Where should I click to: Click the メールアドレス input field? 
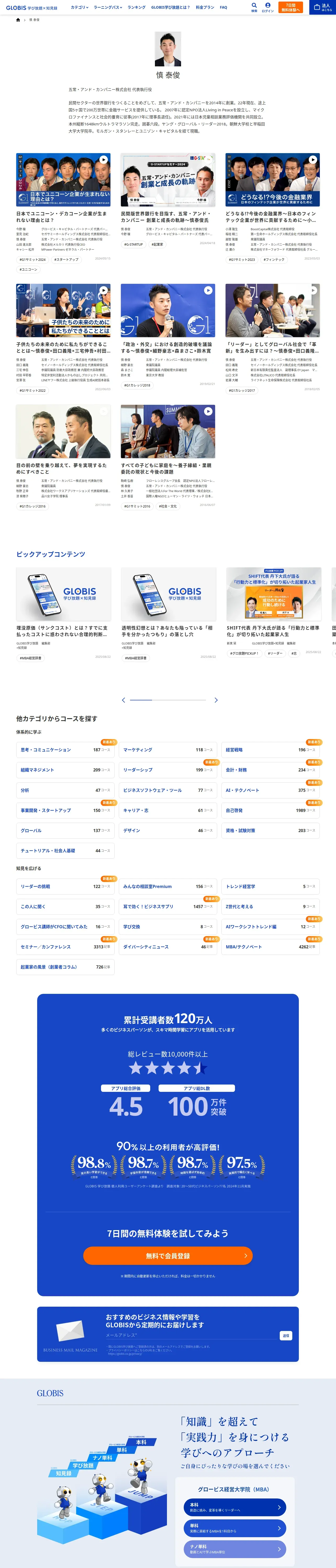coord(192,1335)
